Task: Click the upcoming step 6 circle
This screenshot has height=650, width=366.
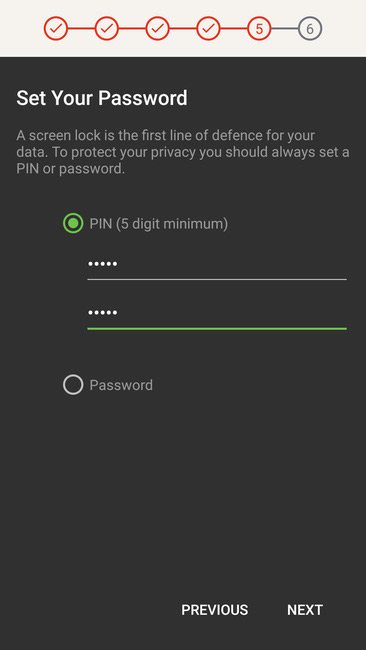Action: tap(310, 29)
